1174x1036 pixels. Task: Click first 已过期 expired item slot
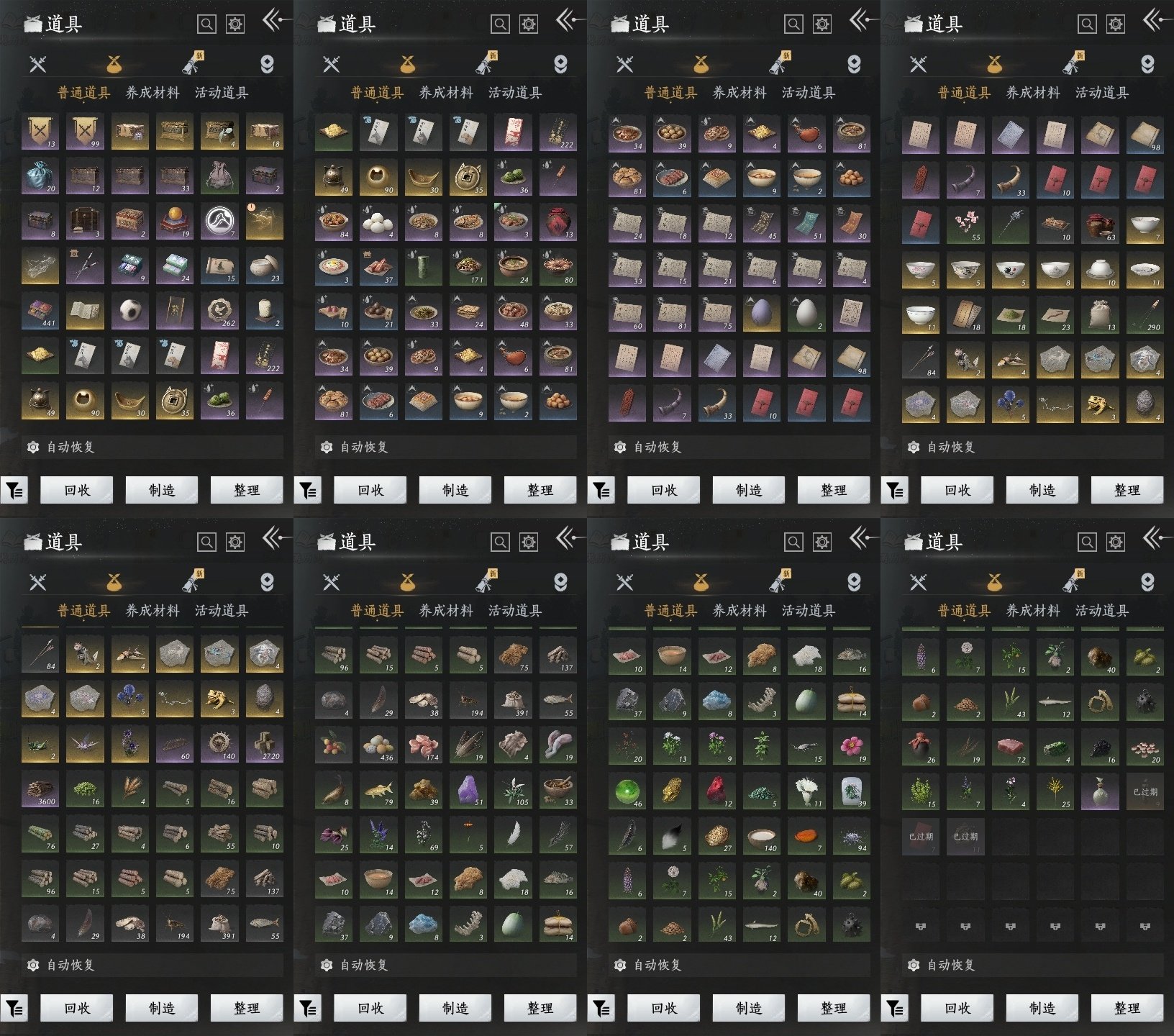pyautogui.click(x=1145, y=791)
